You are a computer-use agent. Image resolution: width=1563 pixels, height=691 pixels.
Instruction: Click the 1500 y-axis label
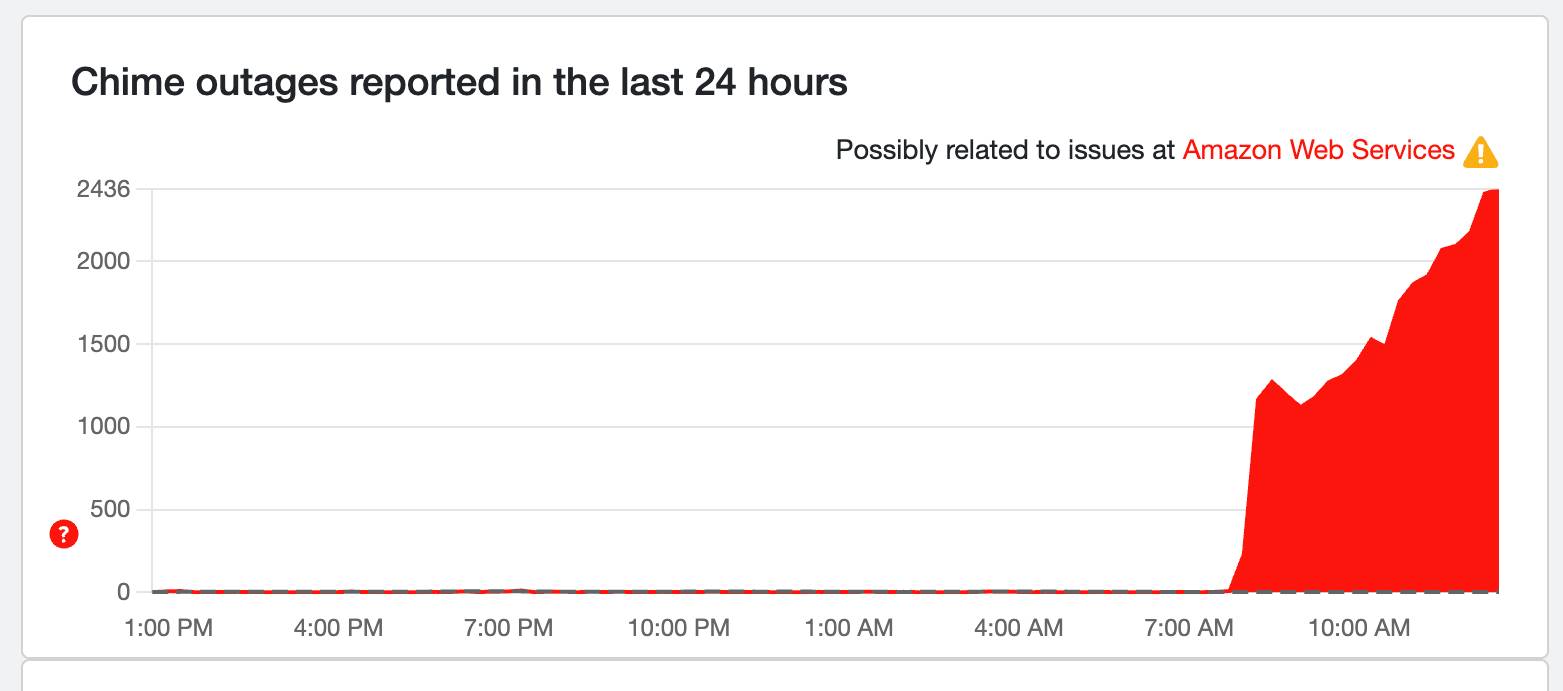pyautogui.click(x=104, y=344)
